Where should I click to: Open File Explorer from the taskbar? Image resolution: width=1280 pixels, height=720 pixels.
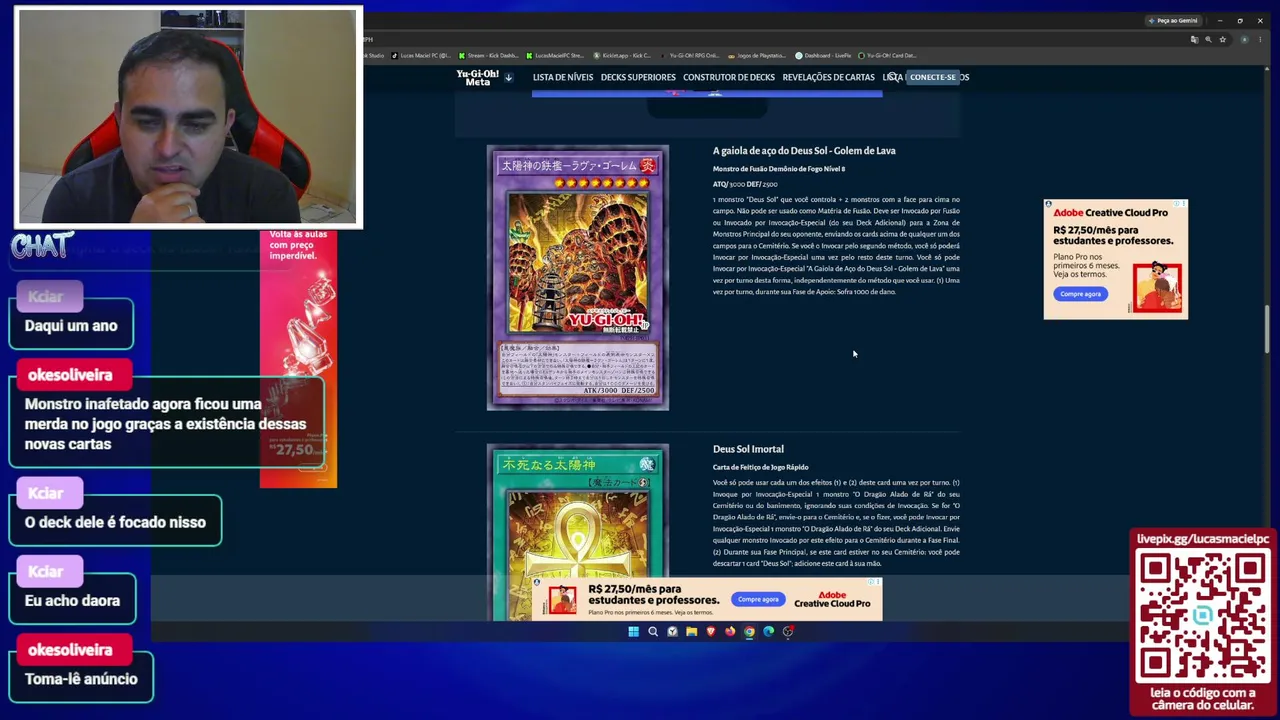click(x=691, y=631)
